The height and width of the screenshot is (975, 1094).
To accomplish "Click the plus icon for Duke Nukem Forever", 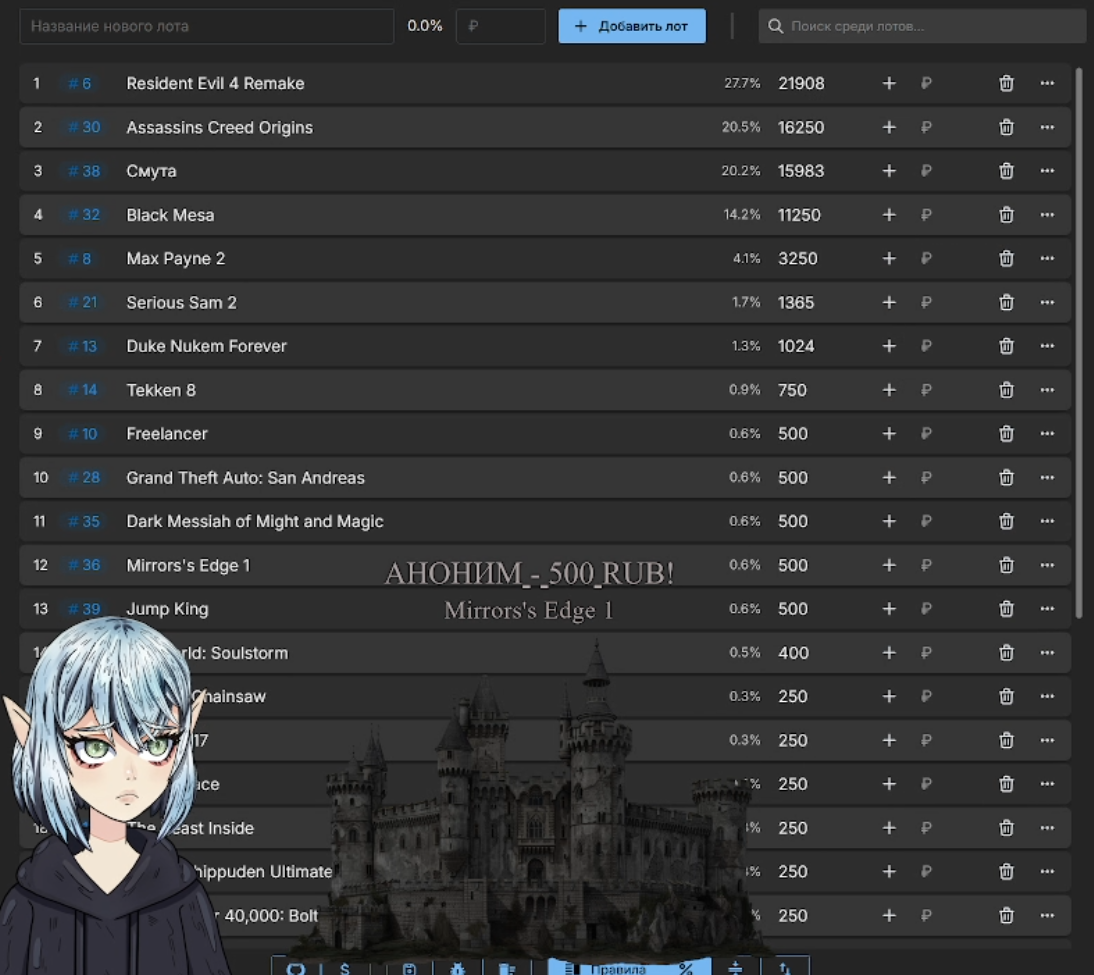I will [x=889, y=346].
